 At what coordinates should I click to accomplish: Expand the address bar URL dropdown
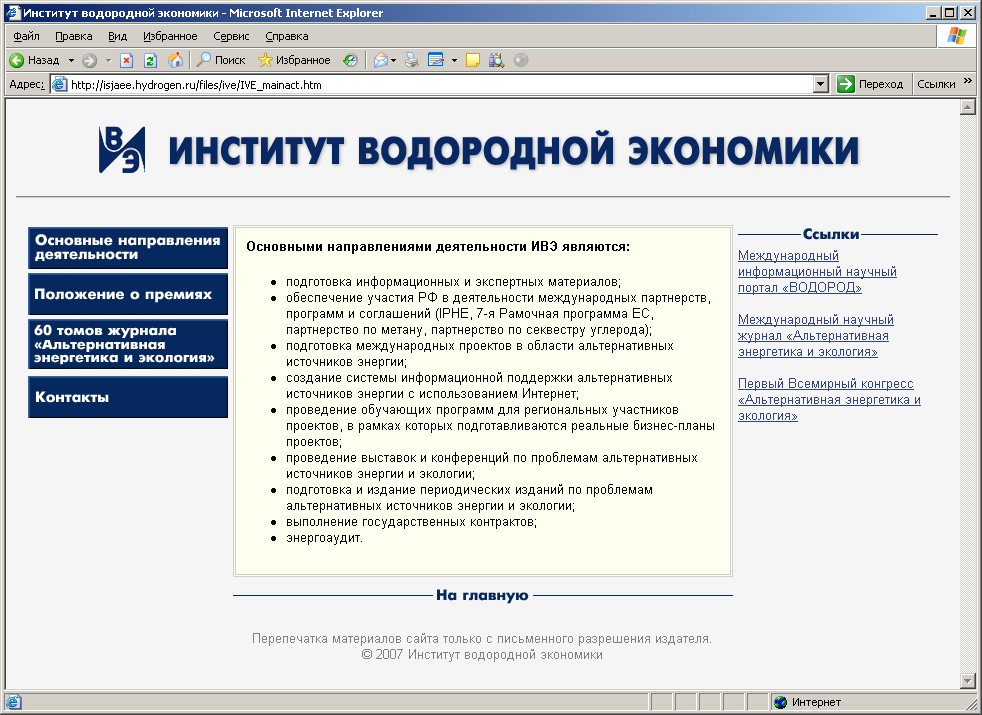pyautogui.click(x=821, y=85)
